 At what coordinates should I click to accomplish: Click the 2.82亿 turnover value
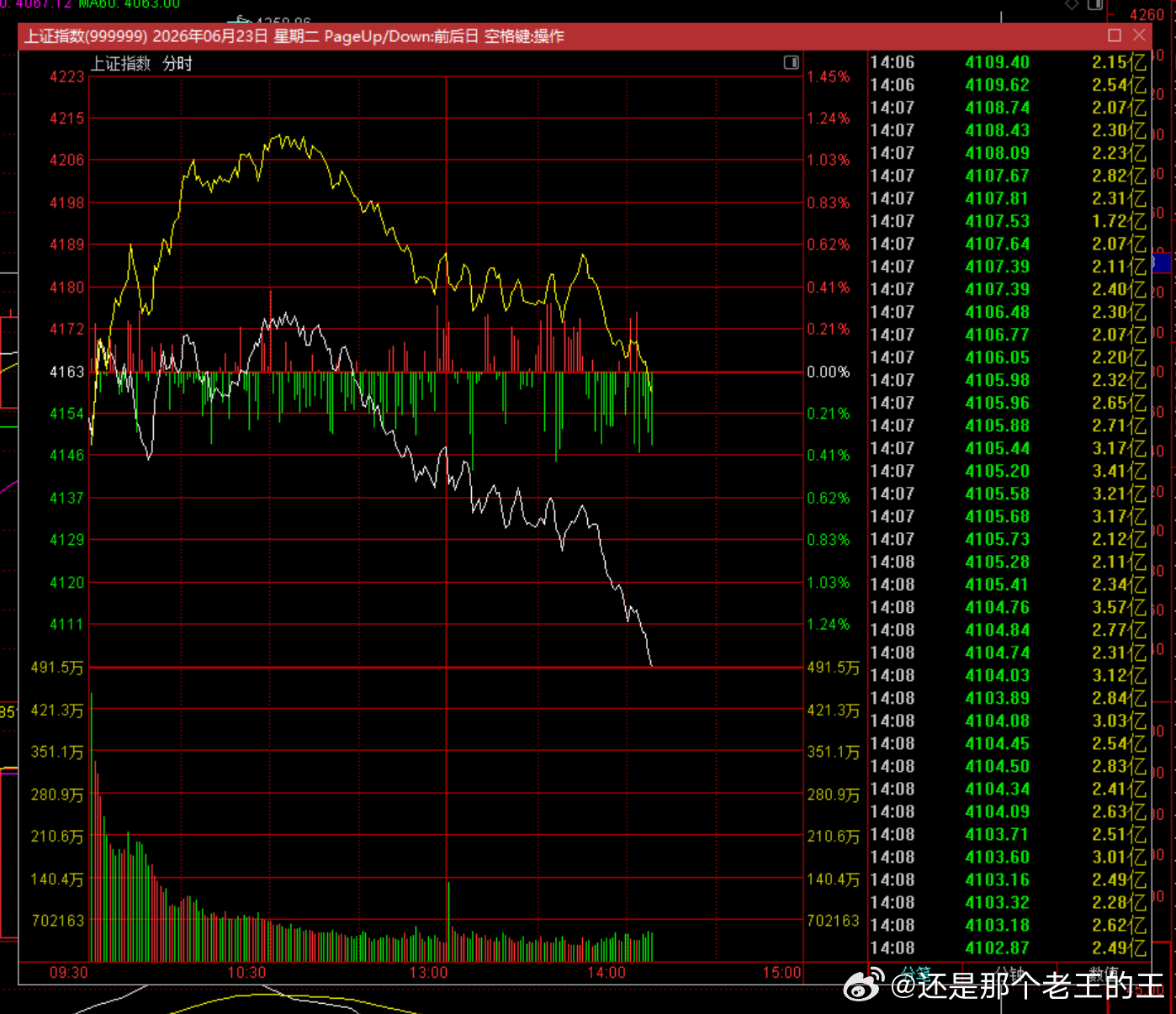pos(1120,176)
